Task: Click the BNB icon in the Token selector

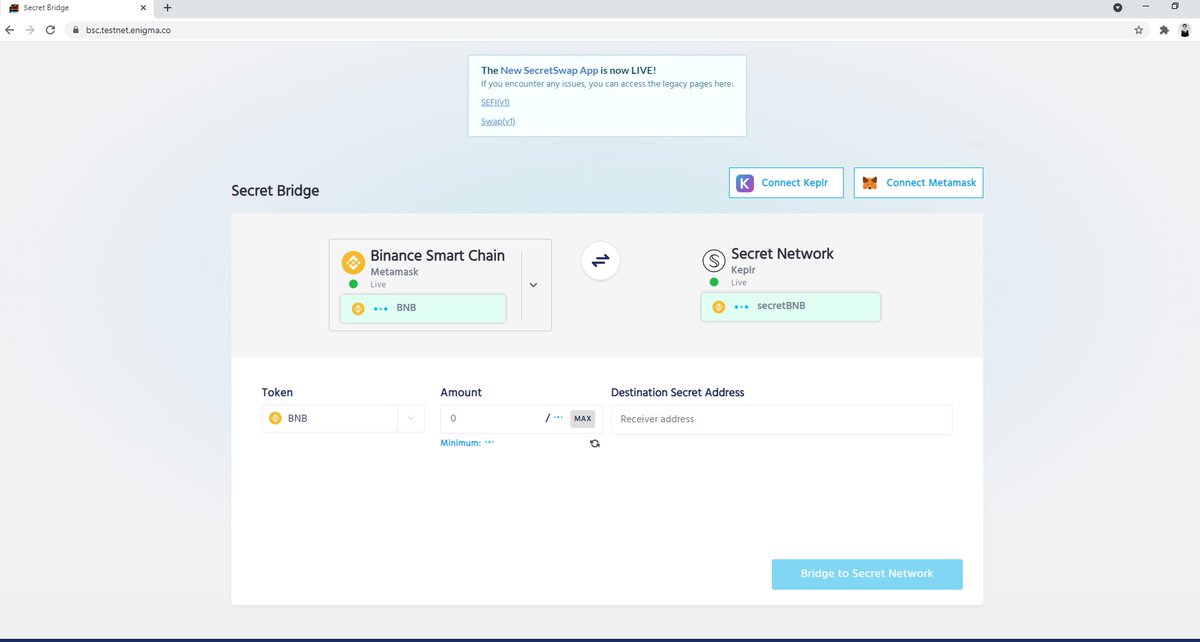Action: pos(275,418)
